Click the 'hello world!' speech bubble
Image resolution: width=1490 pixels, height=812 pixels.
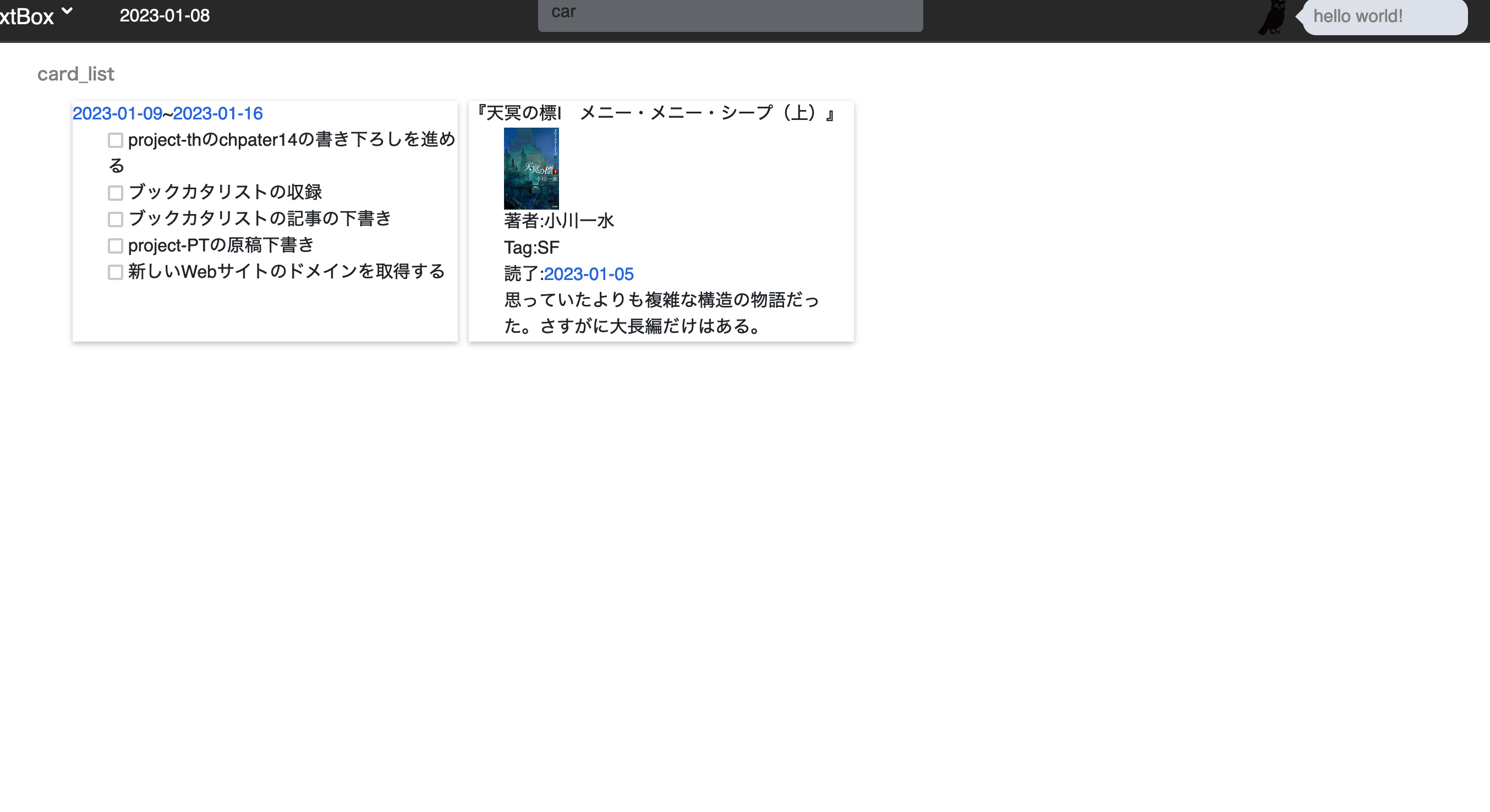click(x=1384, y=16)
